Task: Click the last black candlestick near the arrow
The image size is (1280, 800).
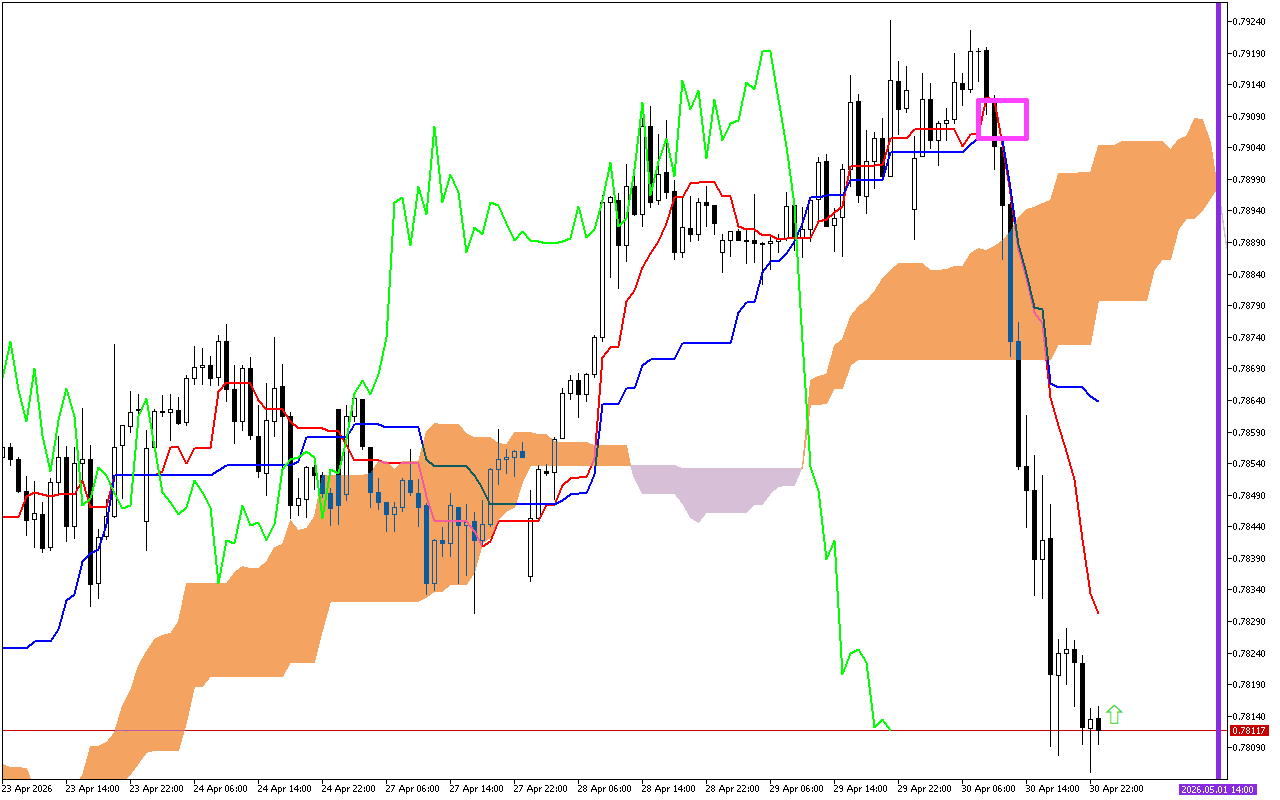Action: tap(1098, 723)
